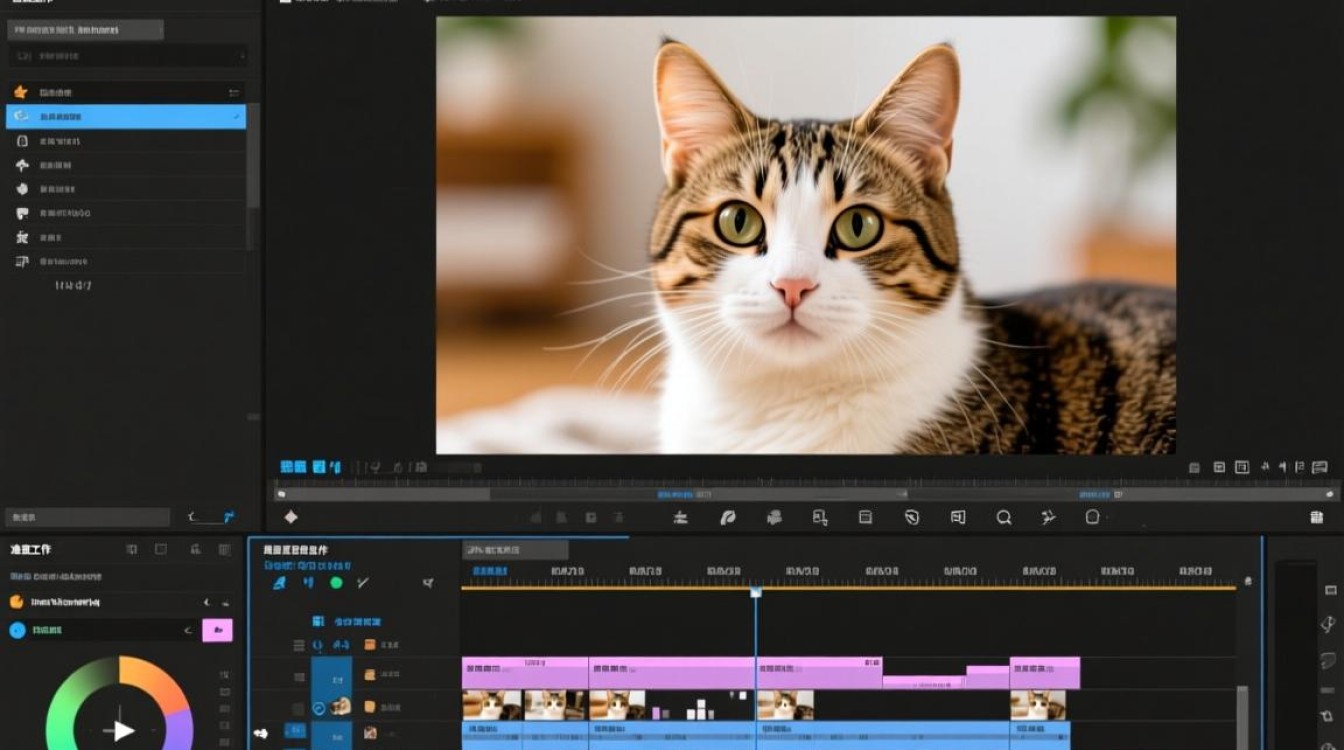Screen dimensions: 1344x750
Task: Select the blue pen tool in timeline toolbar
Action: click(x=280, y=582)
